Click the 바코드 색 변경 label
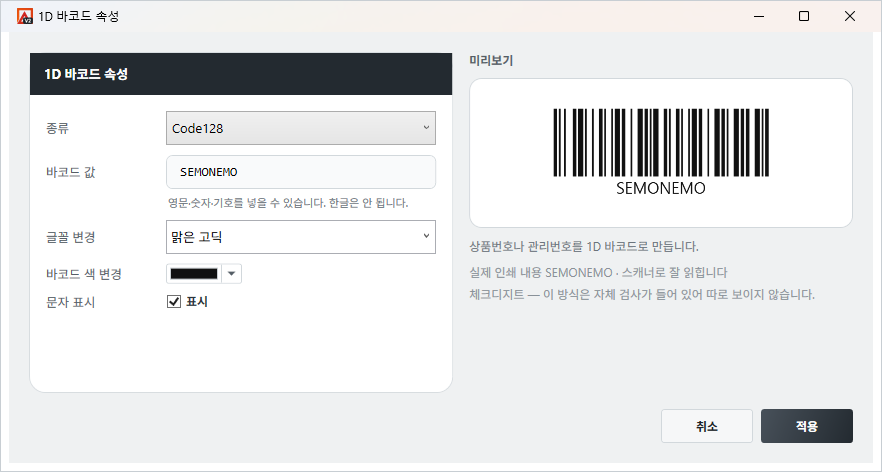Viewport: 882px width, 472px height. click(84, 275)
